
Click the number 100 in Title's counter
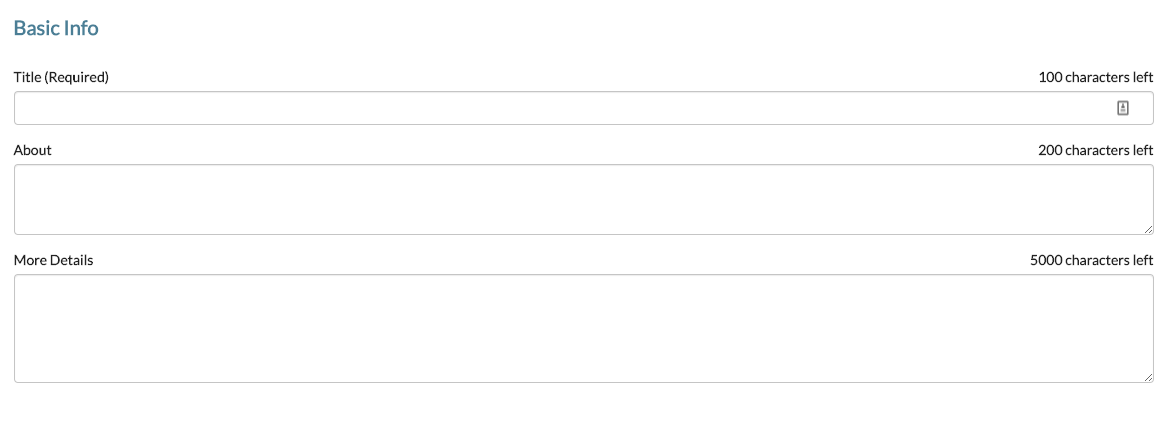pyautogui.click(x=1050, y=77)
